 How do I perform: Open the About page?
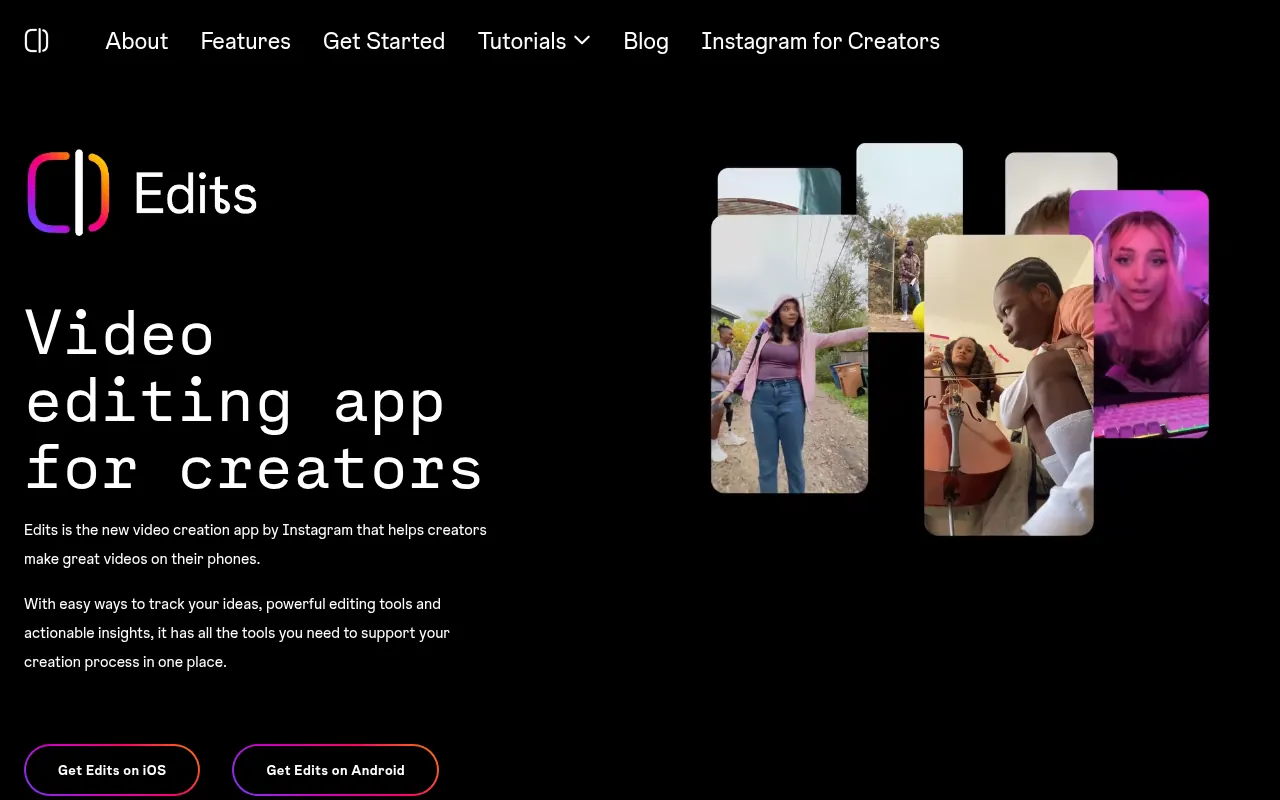(137, 41)
